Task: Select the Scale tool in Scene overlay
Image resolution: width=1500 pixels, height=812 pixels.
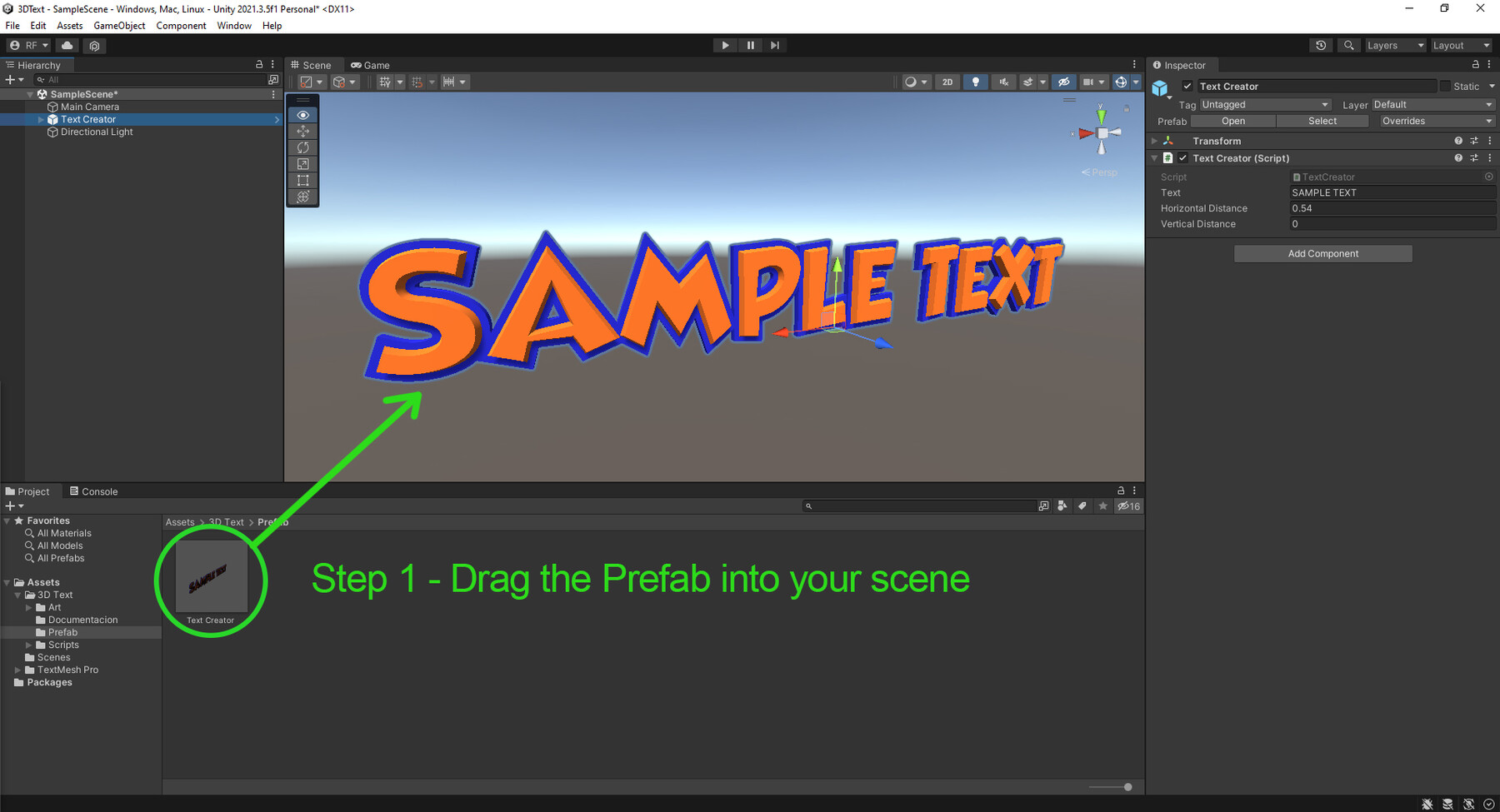Action: 302,164
